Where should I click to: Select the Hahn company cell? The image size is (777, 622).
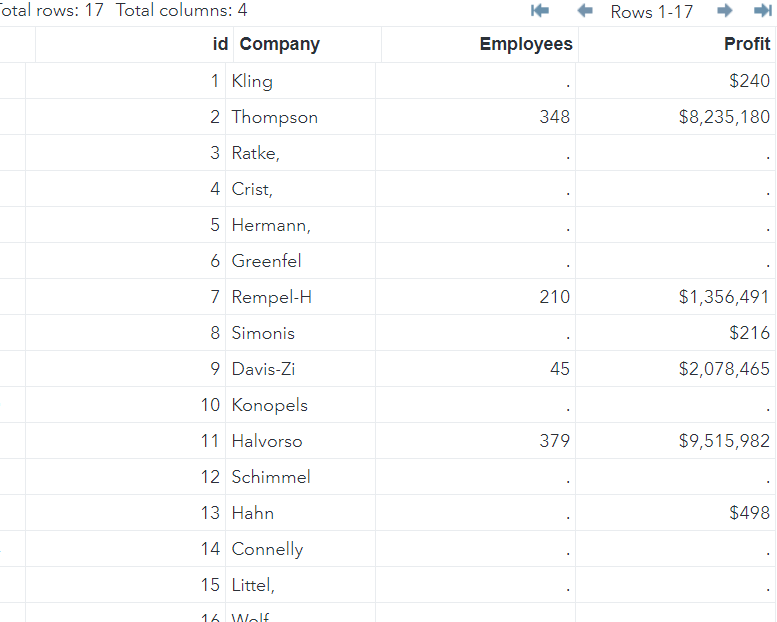point(253,513)
